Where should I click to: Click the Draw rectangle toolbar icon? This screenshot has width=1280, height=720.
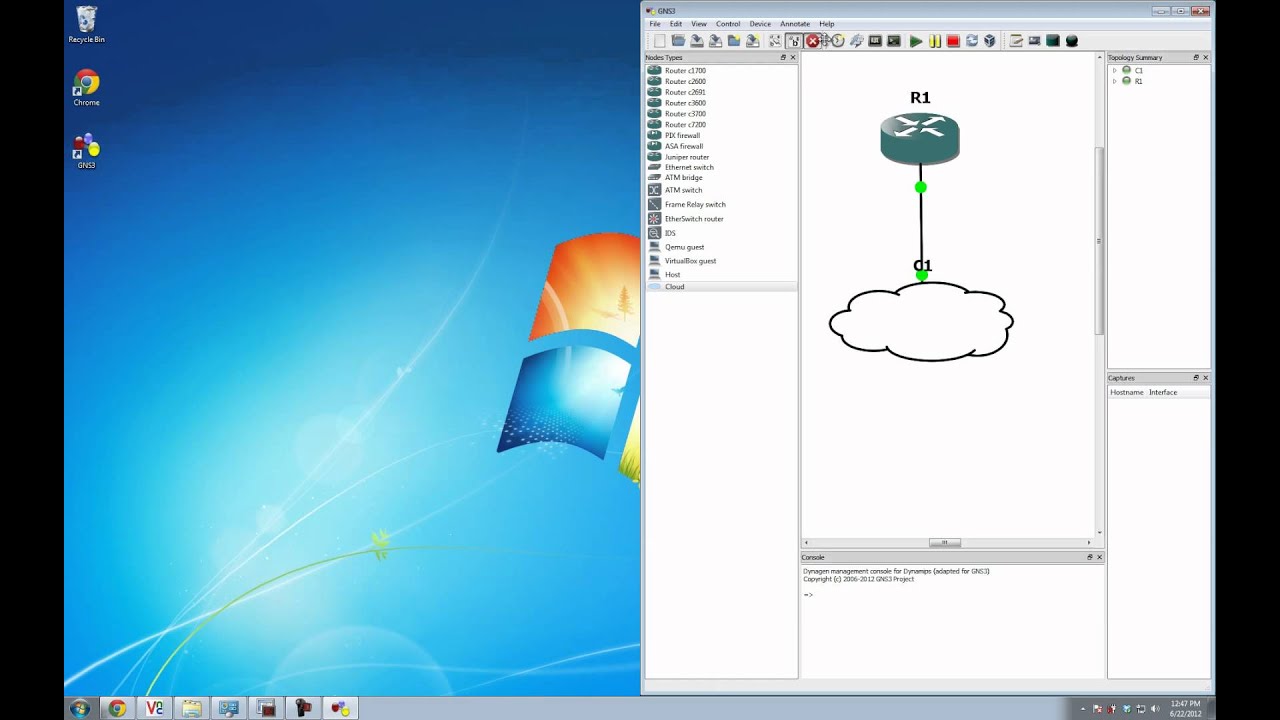pos(1053,41)
